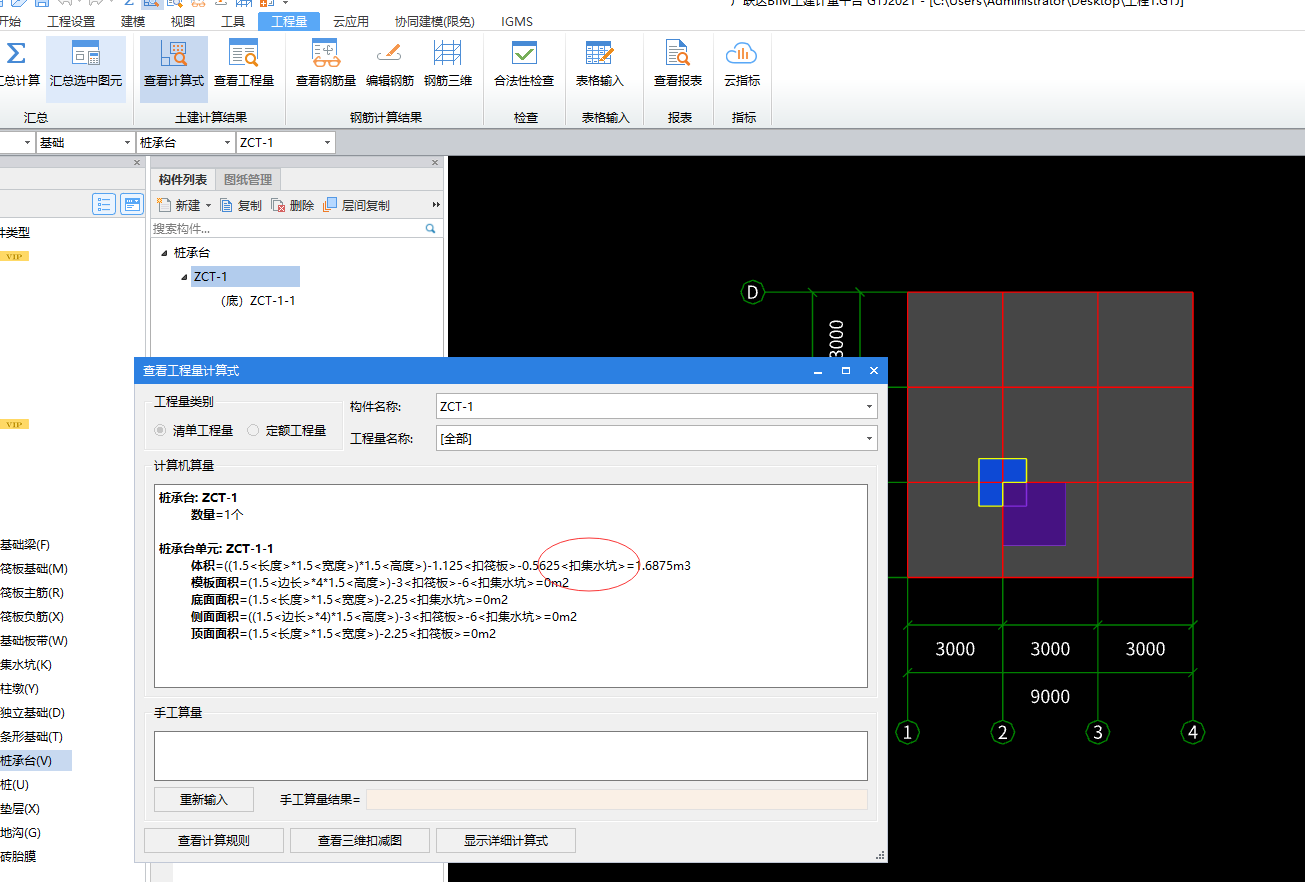
Task: Select 筏板主筋(R) in navigation list
Action: pyautogui.click(x=32, y=592)
